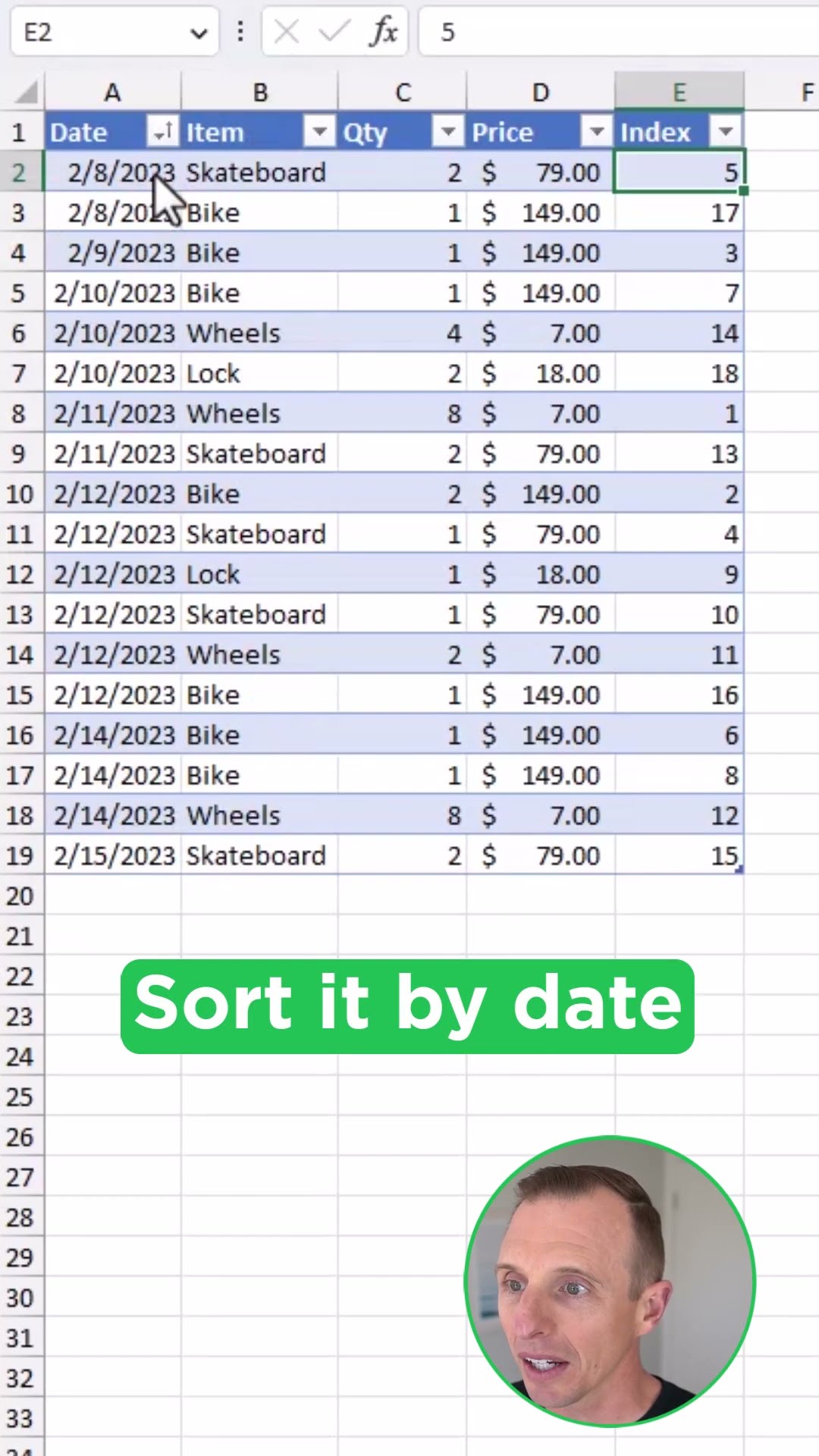The width and height of the screenshot is (819, 1456).
Task: Select column E header
Action: (x=679, y=93)
